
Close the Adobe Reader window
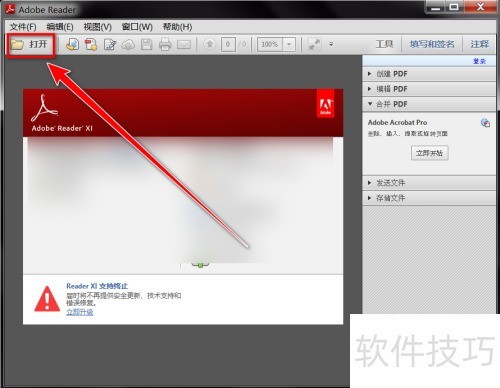click(480, 7)
